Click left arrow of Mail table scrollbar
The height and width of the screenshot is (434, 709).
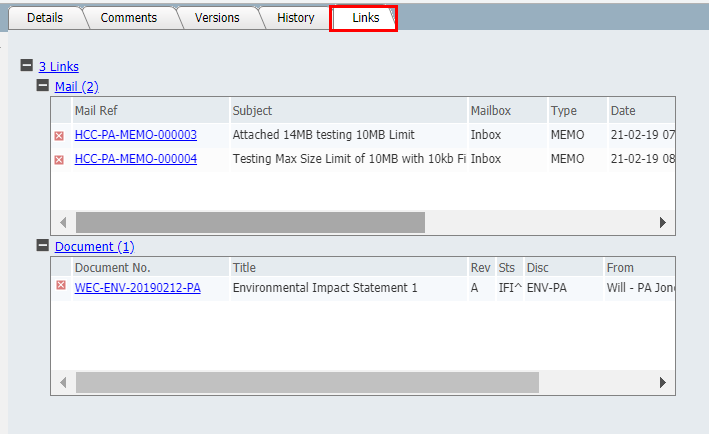pyautogui.click(x=63, y=222)
